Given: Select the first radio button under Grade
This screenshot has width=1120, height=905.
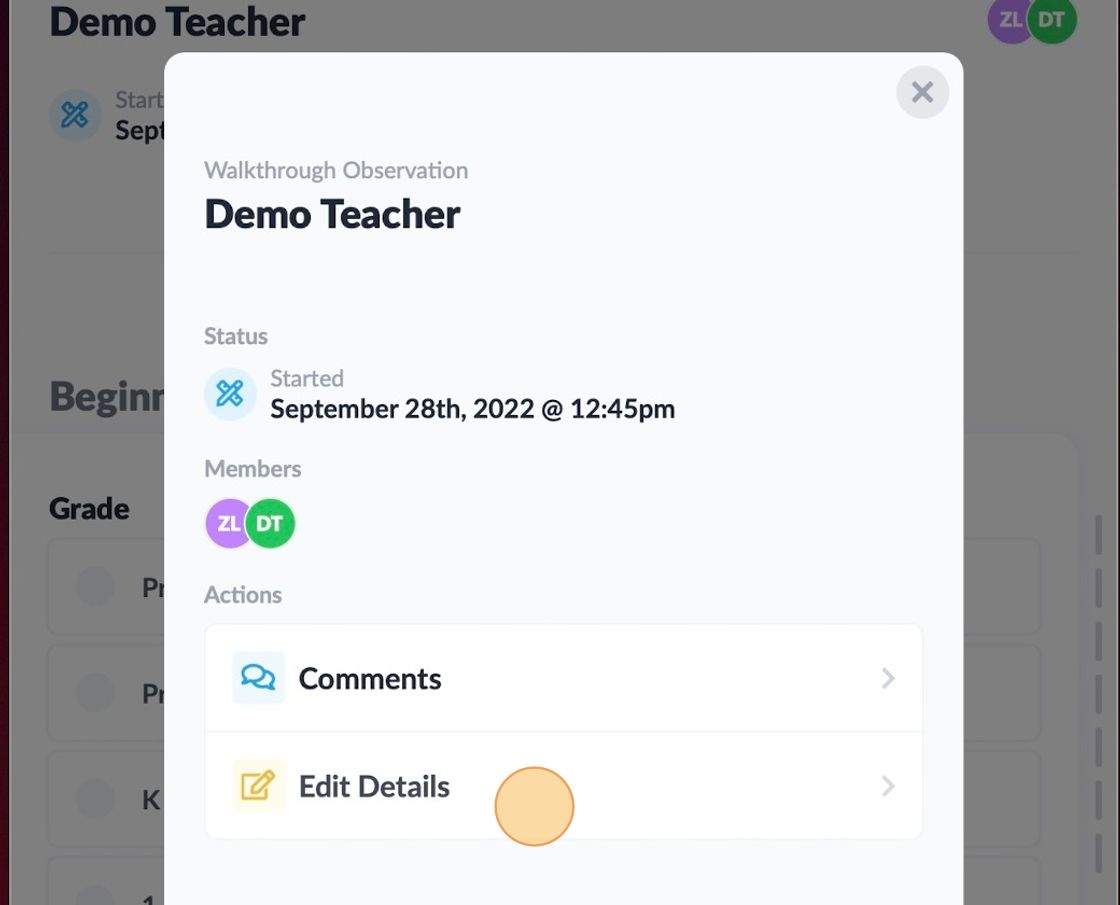Looking at the screenshot, I should coord(96,587).
